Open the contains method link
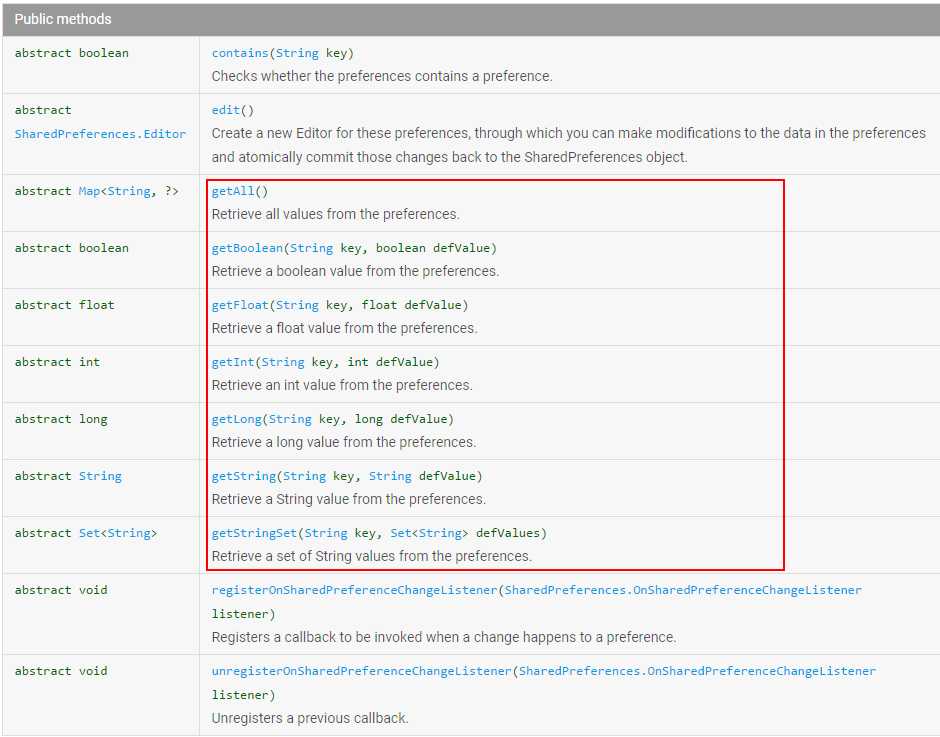The width and height of the screenshot is (940, 737). pos(240,53)
